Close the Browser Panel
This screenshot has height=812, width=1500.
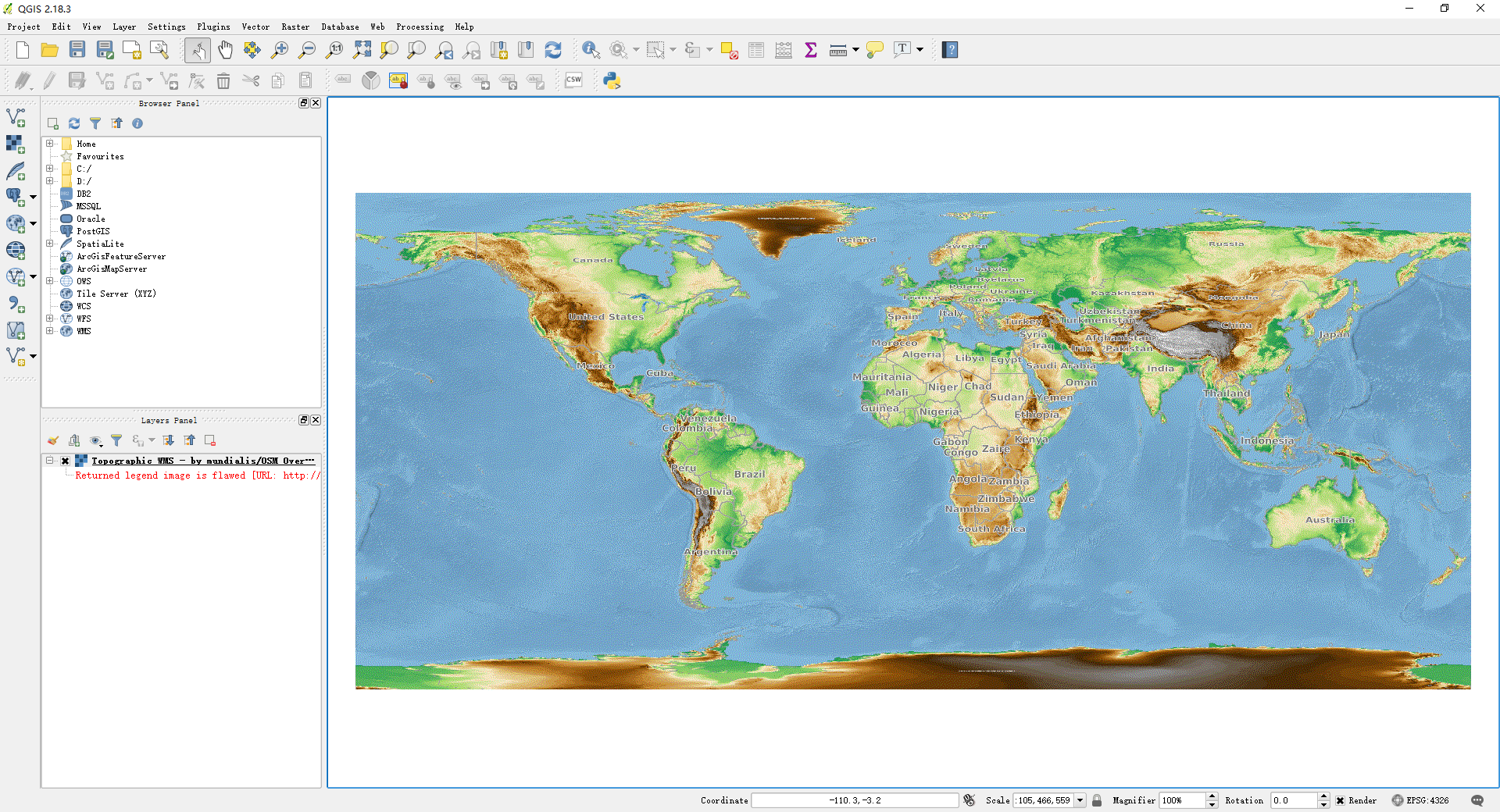coord(316,103)
